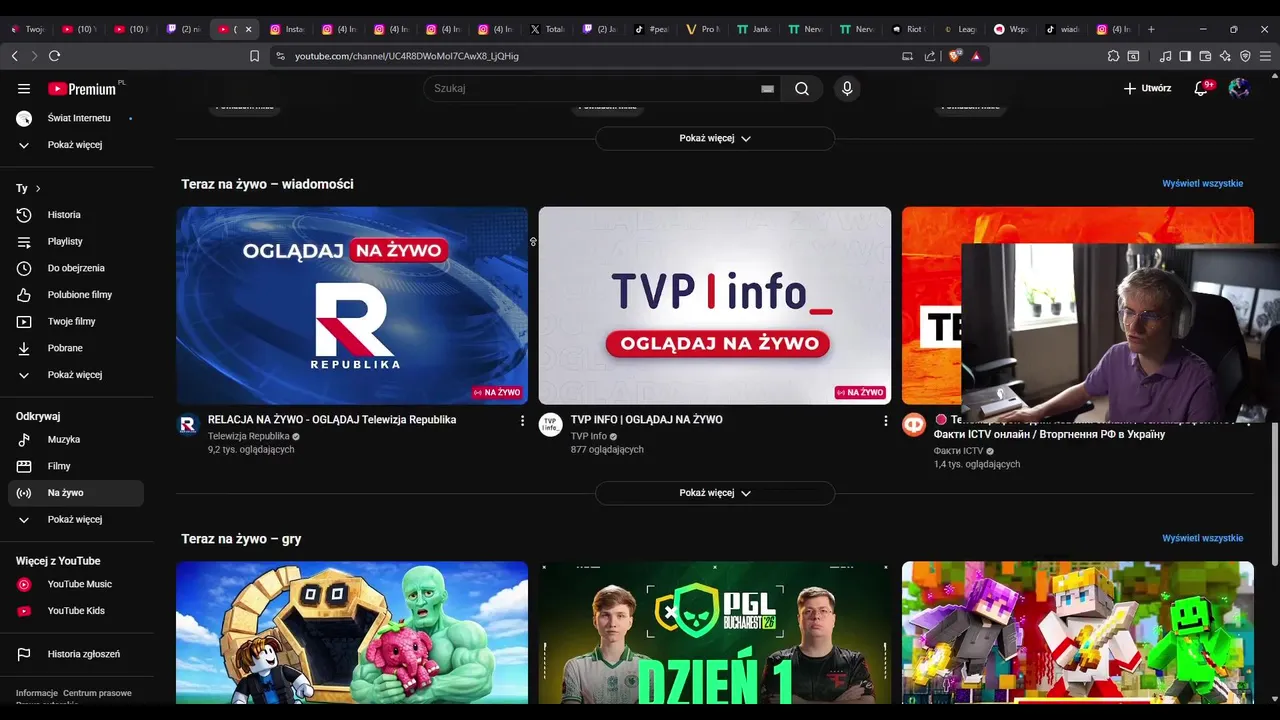1280x720 pixels.
Task: Click the page vertical scrollbar thumb
Action: pyautogui.click(x=1274, y=493)
